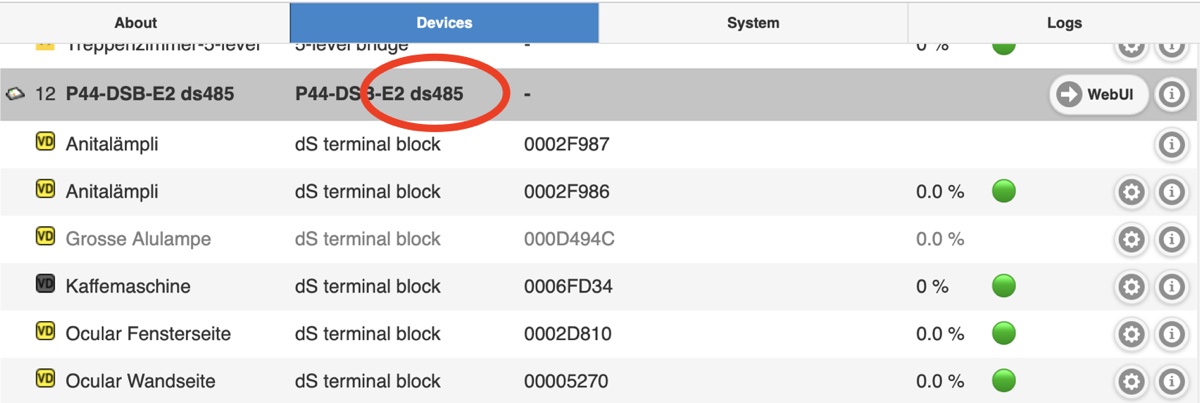1200x403 pixels.
Task: Show info for Ocular Wandseite
Action: tap(1170, 381)
